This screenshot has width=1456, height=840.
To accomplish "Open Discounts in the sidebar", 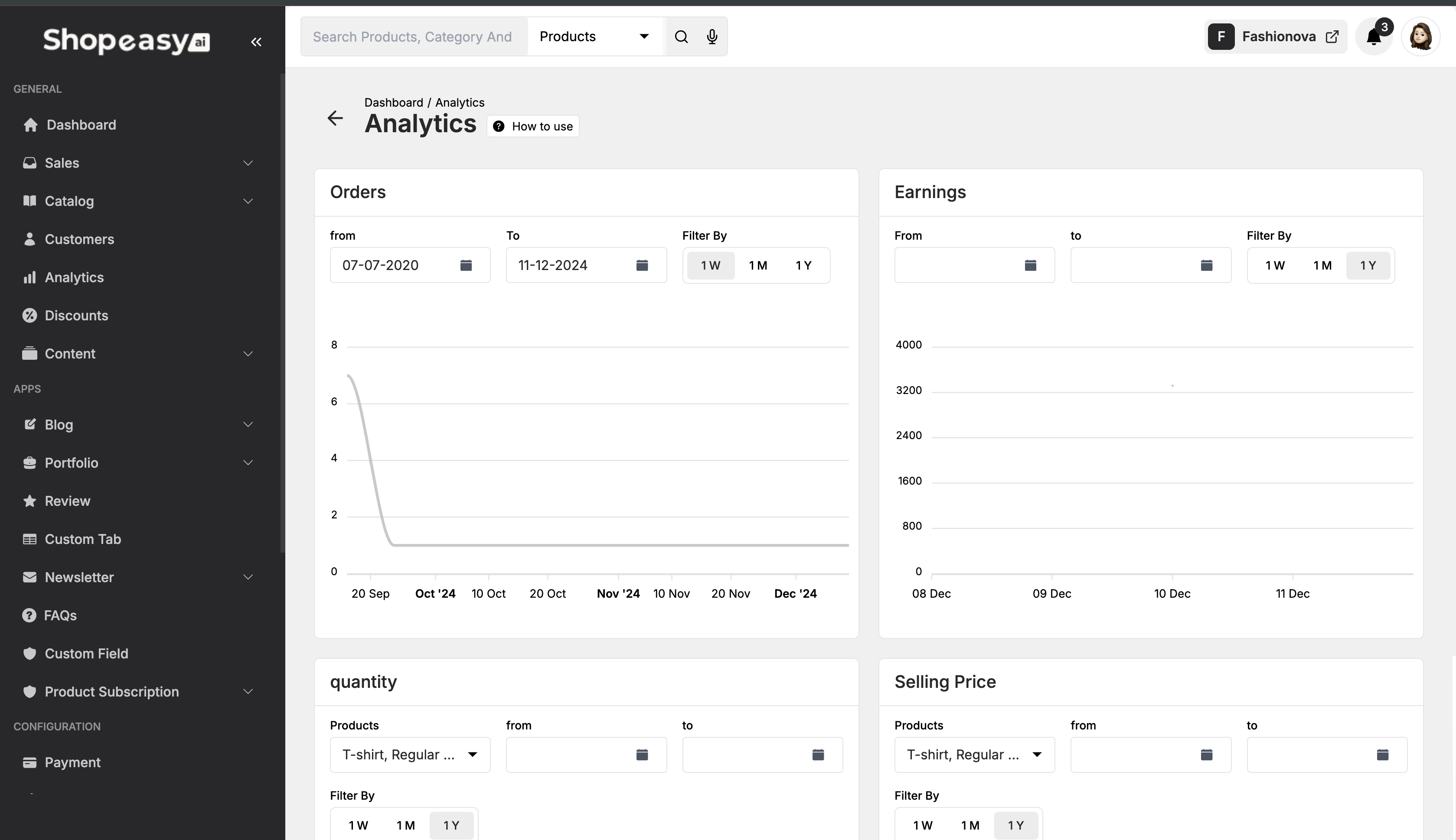I will point(76,316).
